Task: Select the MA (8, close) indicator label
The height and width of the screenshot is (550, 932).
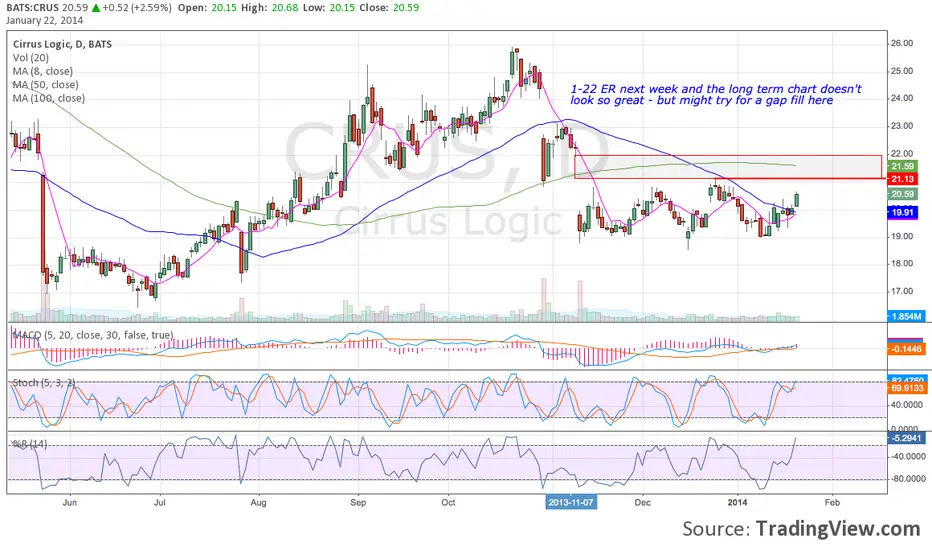Action: click(x=43, y=71)
